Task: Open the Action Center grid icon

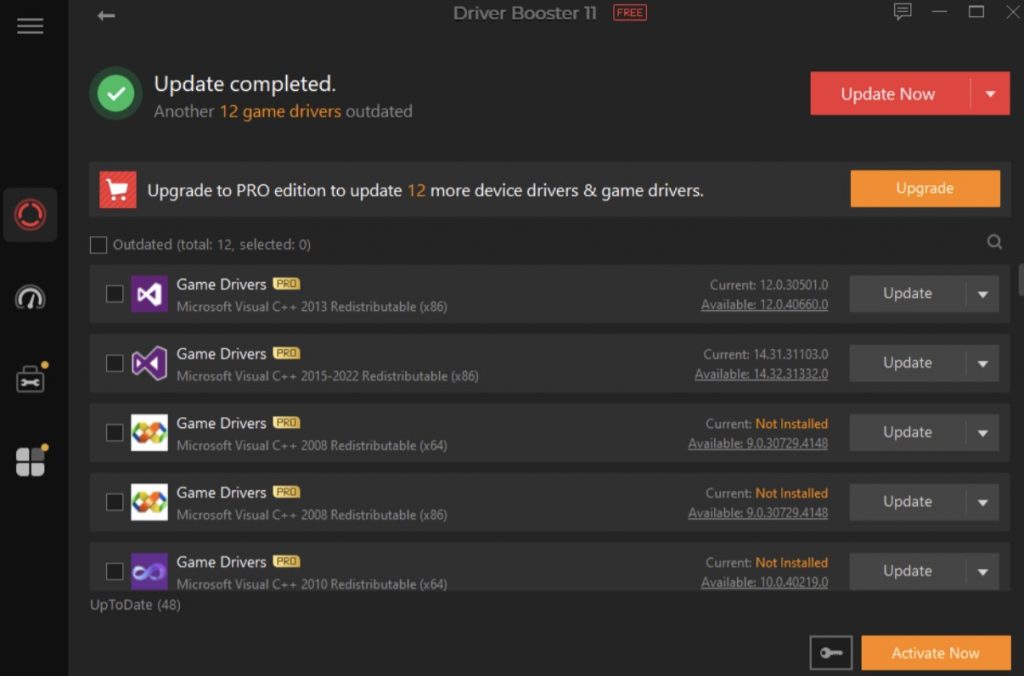Action: tap(30, 462)
